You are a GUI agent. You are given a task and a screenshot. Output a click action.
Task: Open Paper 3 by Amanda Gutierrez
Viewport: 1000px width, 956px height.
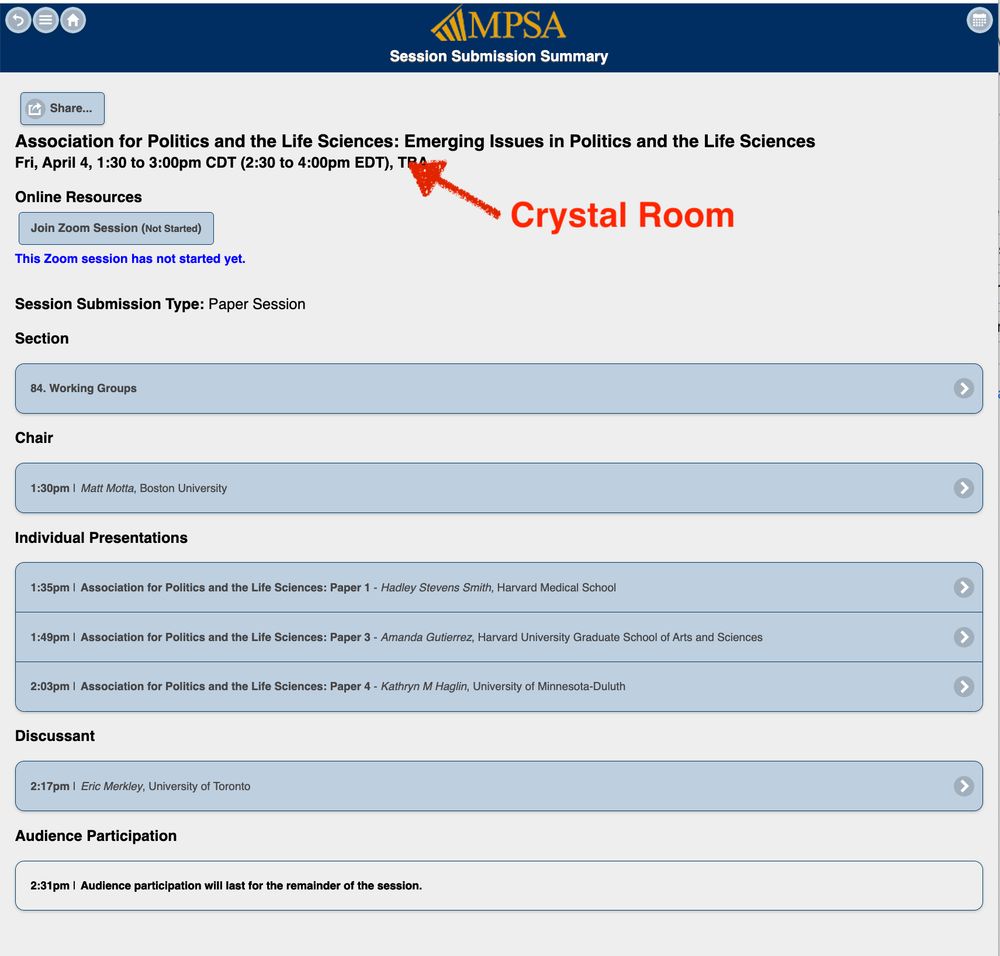[x=499, y=637]
